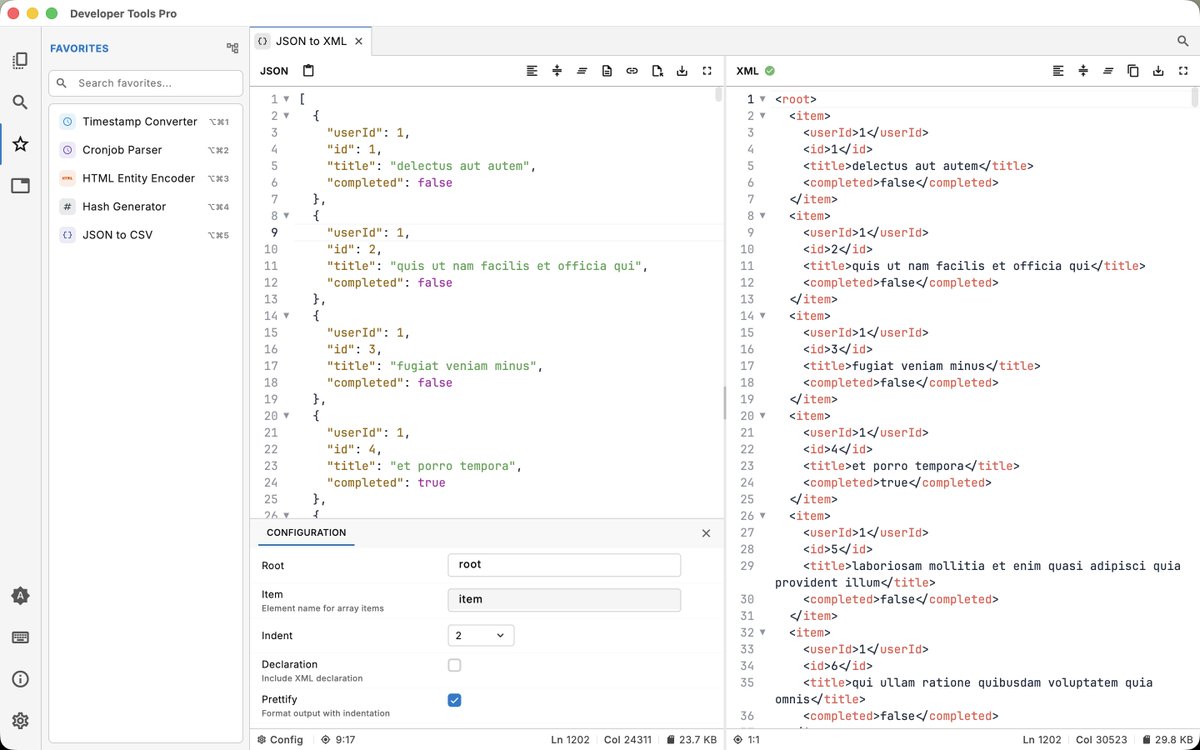The width and height of the screenshot is (1200, 750).
Task: Expand XML panel to fullscreen
Action: point(1183,71)
